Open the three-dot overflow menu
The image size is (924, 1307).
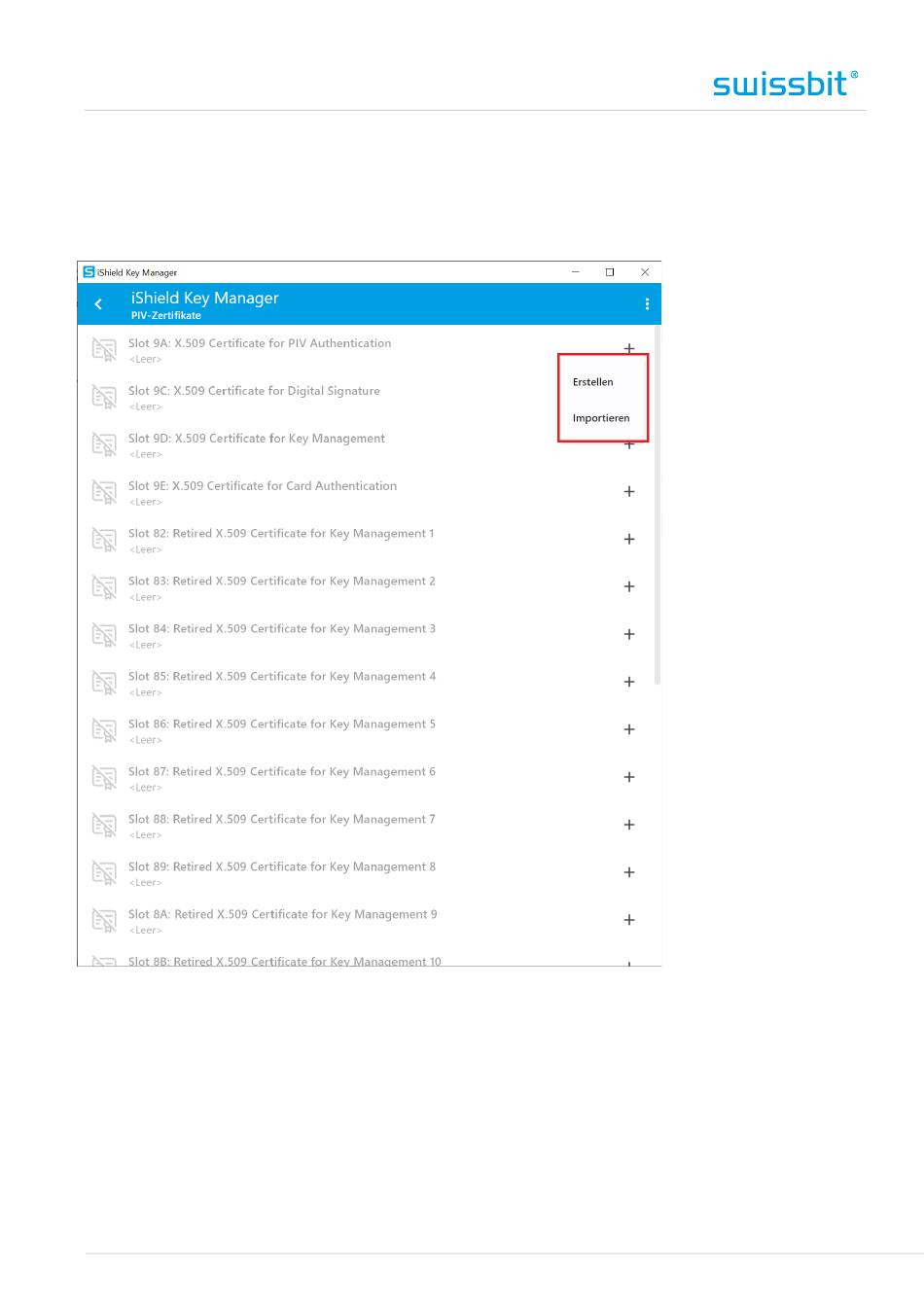[x=647, y=304]
